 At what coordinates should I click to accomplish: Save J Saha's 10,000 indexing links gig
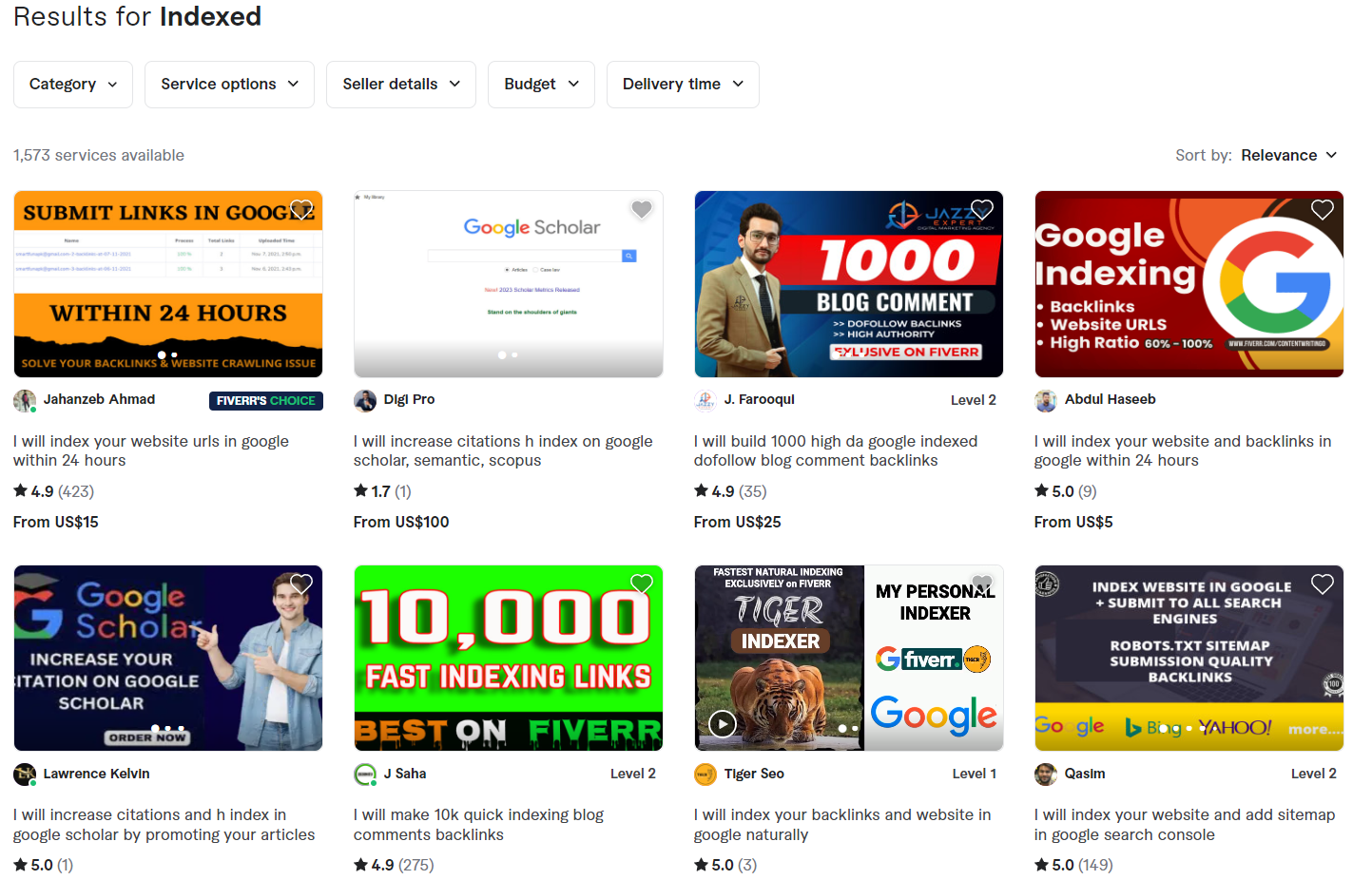(x=642, y=584)
